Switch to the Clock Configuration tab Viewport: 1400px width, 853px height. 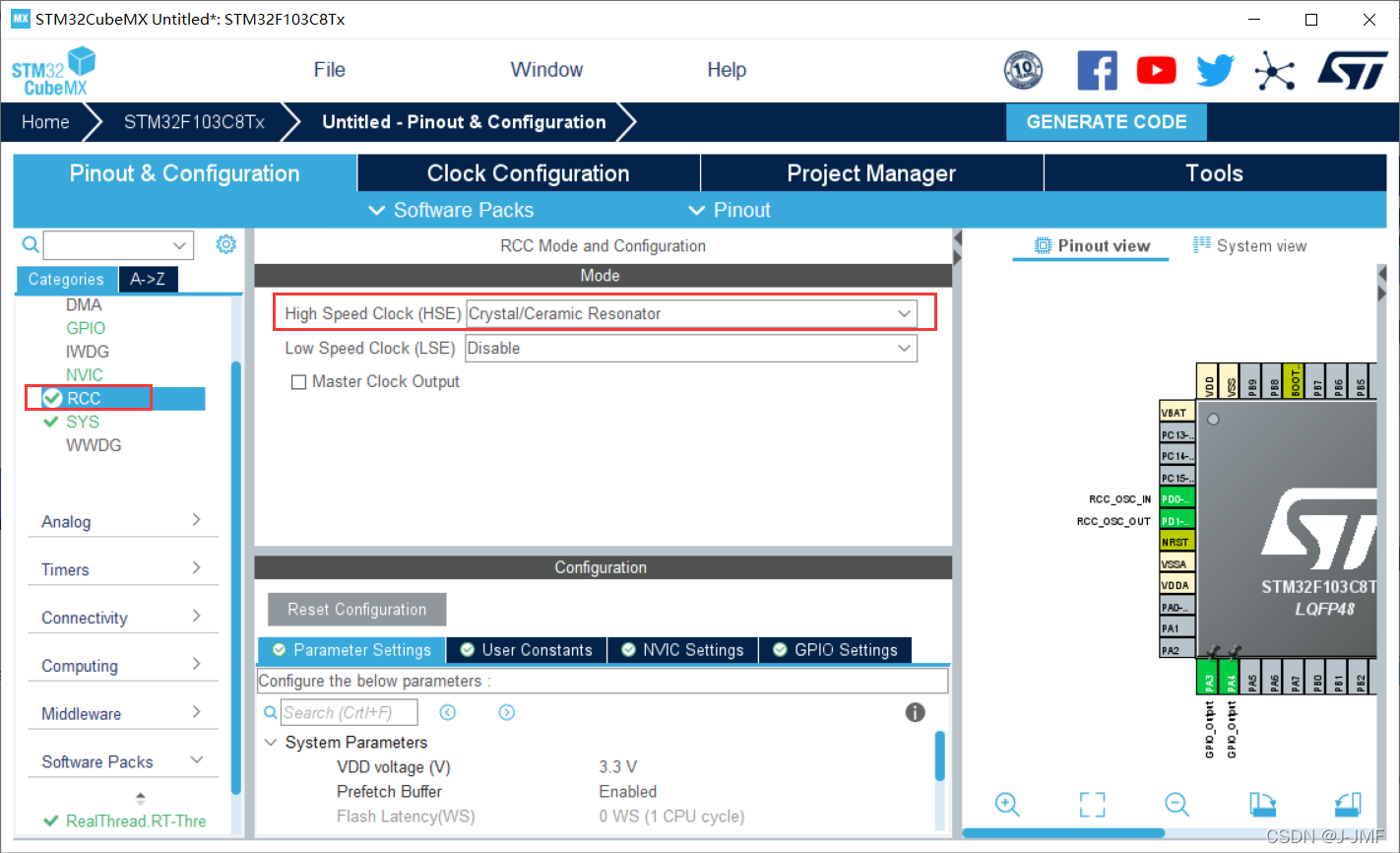528,173
